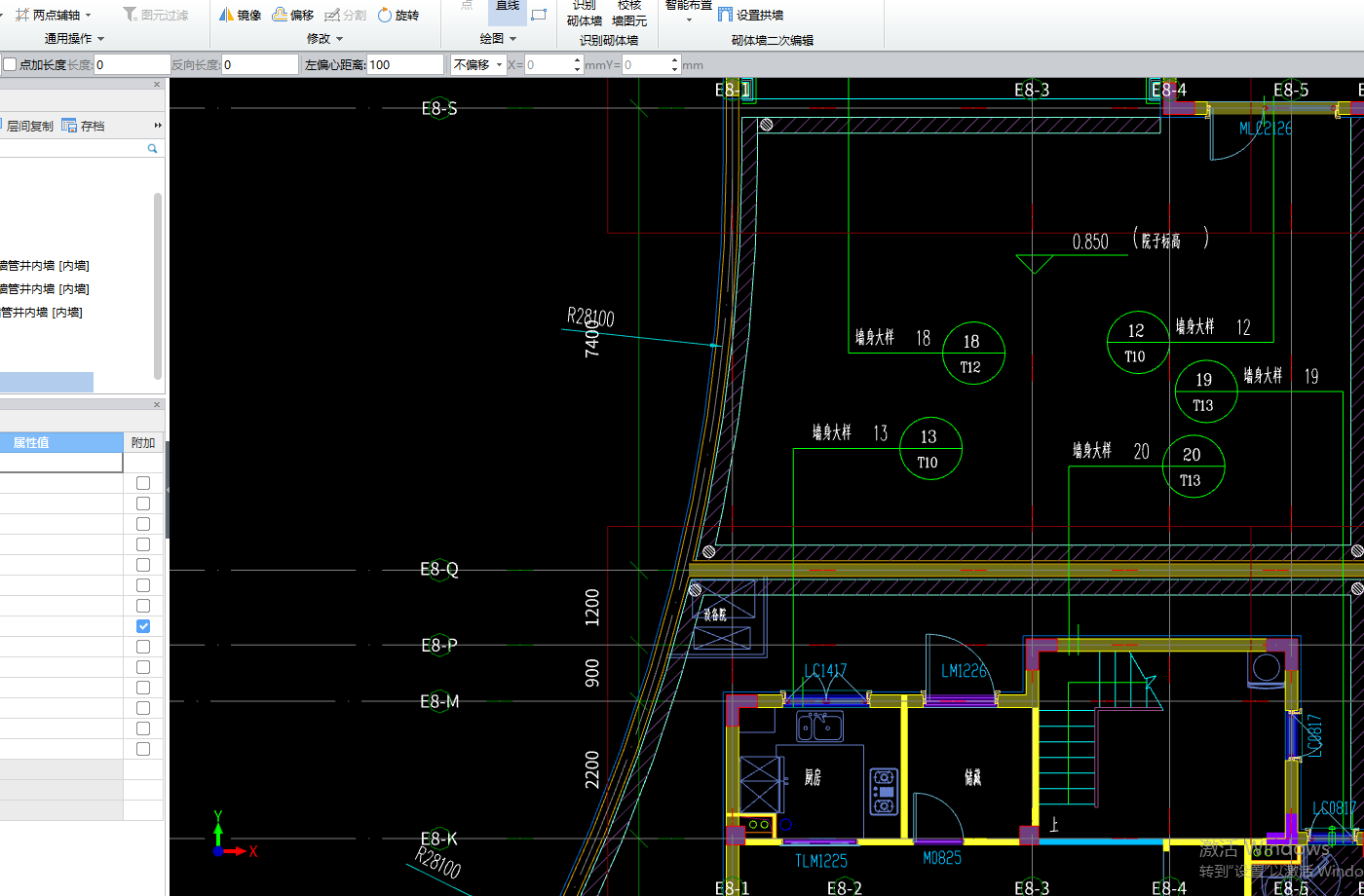Click the 反向长度 input field
The width and height of the screenshot is (1364, 896).
260,64
